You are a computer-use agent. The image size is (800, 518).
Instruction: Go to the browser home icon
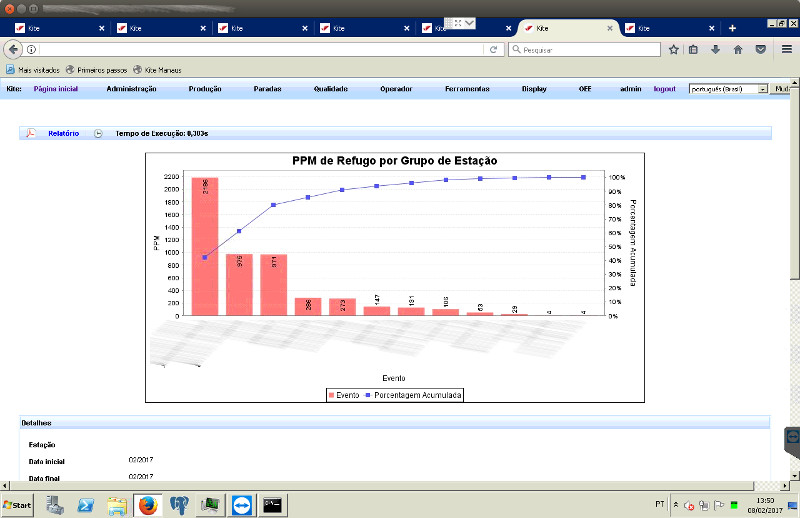coord(738,50)
